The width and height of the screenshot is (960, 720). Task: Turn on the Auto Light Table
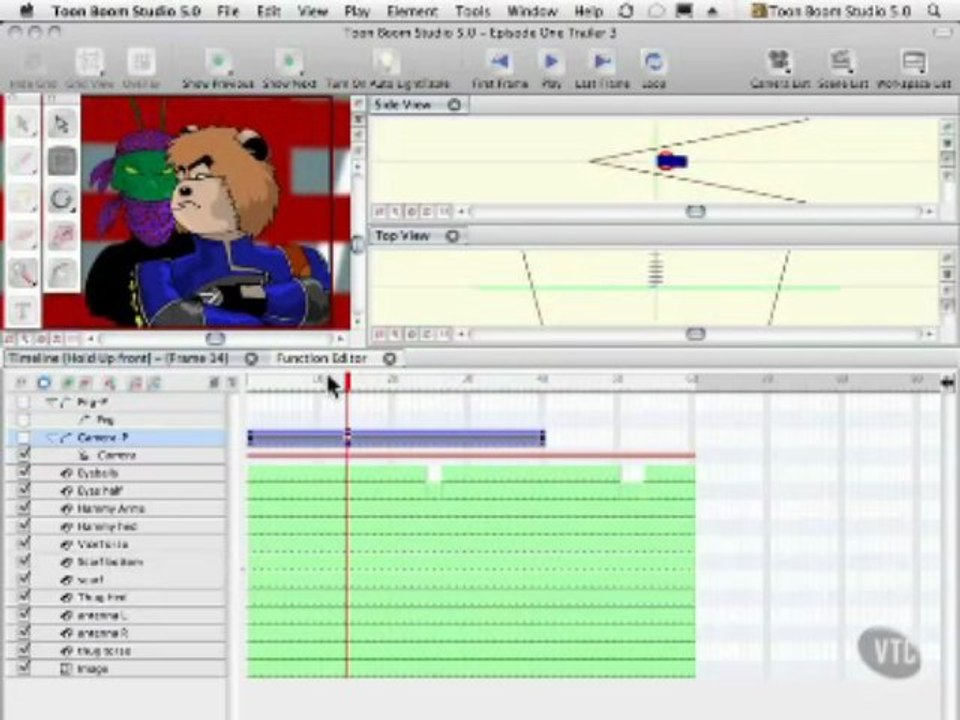tap(386, 62)
